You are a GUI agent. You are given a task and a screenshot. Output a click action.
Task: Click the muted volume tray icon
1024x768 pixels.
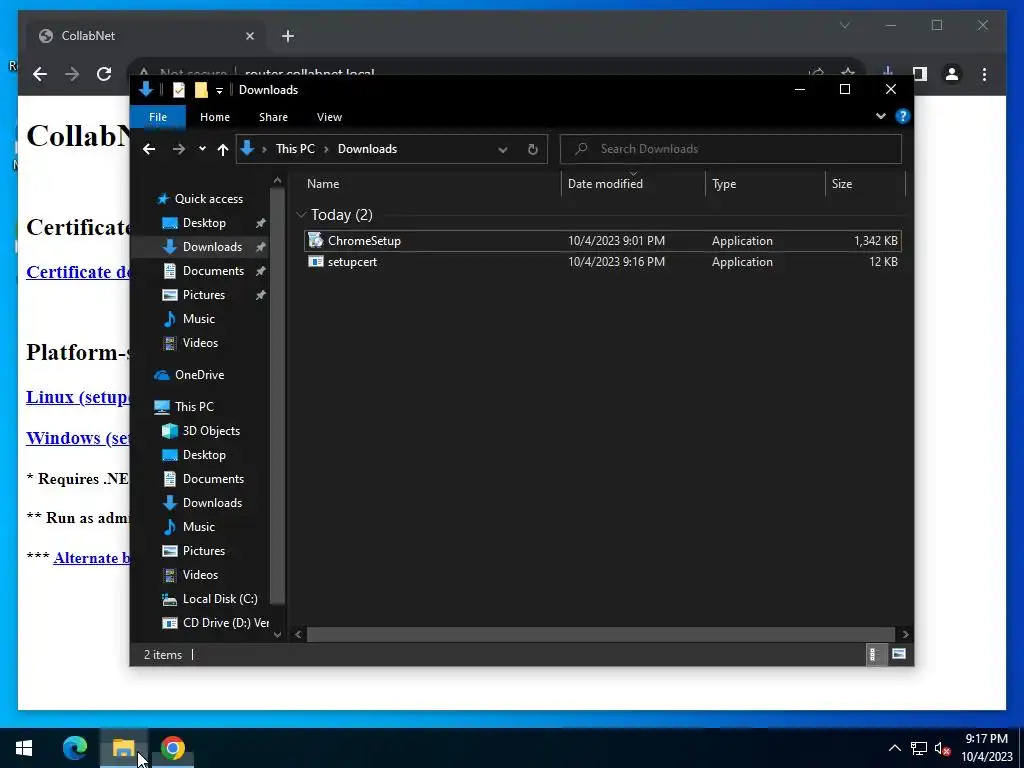coord(942,748)
